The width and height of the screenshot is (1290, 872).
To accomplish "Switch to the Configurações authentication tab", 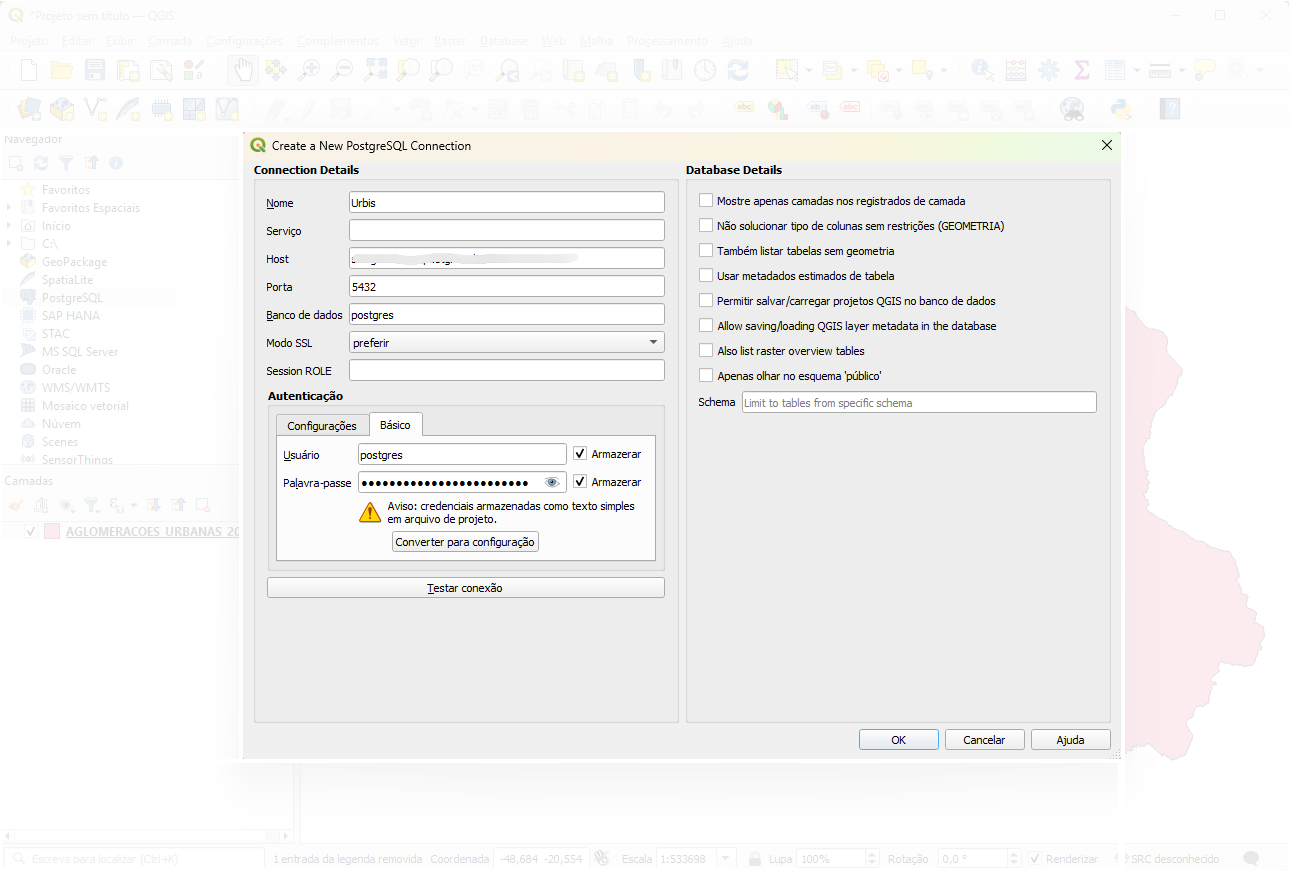I will click(322, 426).
